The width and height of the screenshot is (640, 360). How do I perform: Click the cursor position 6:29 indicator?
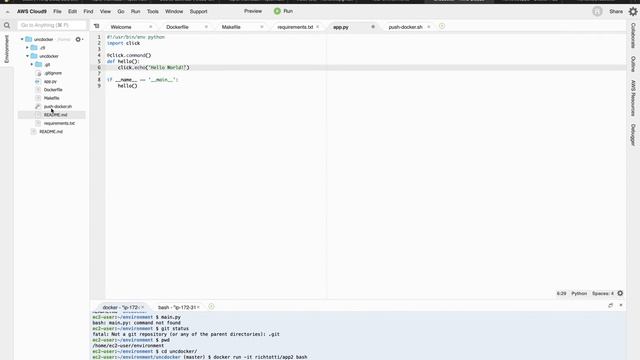[x=561, y=293]
